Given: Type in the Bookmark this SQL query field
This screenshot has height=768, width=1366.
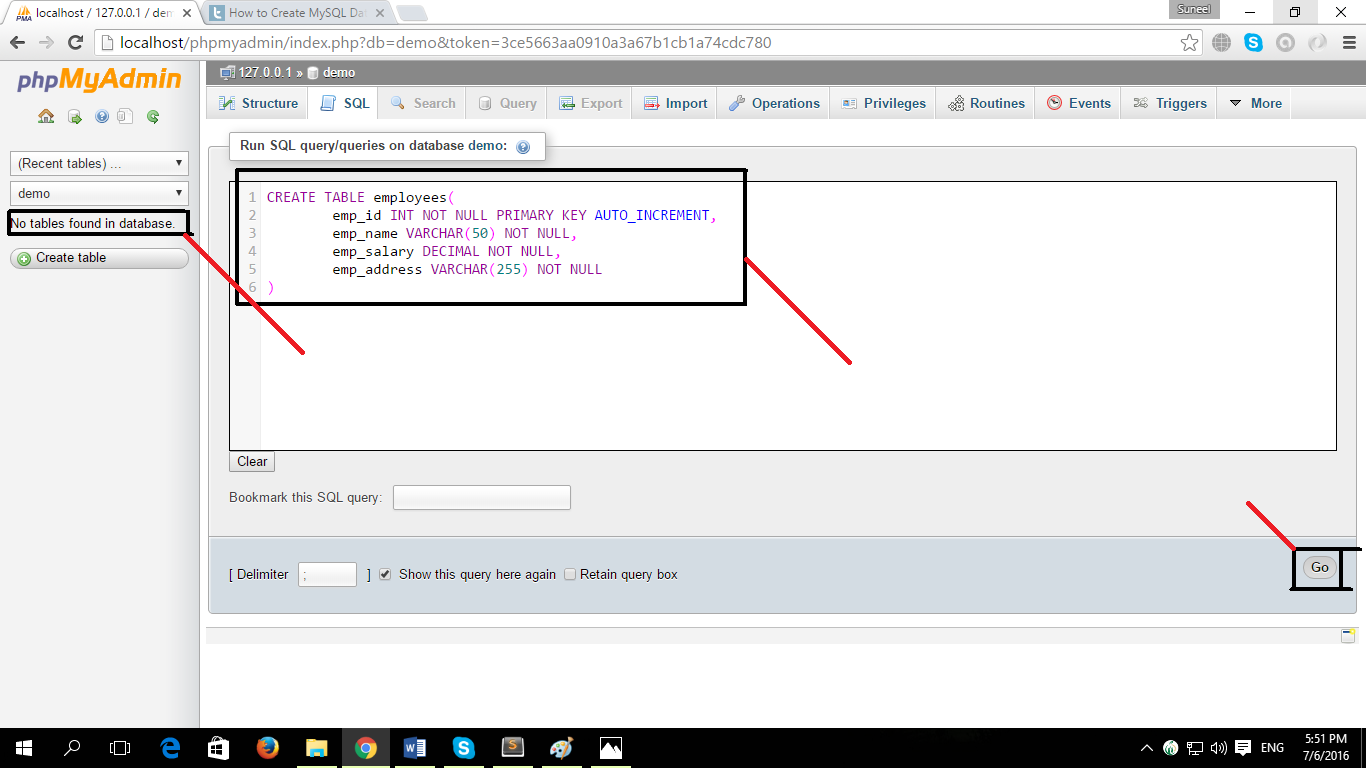Looking at the screenshot, I should pos(481,497).
